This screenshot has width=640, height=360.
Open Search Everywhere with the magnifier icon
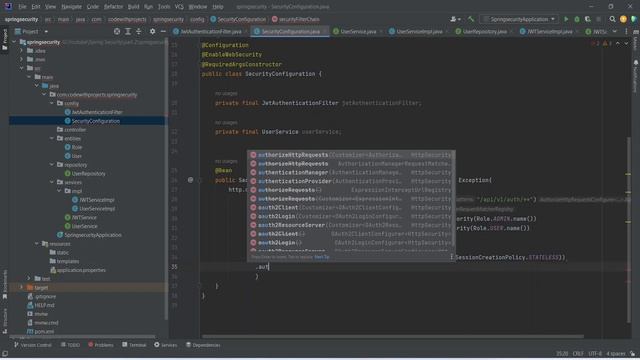[612, 19]
